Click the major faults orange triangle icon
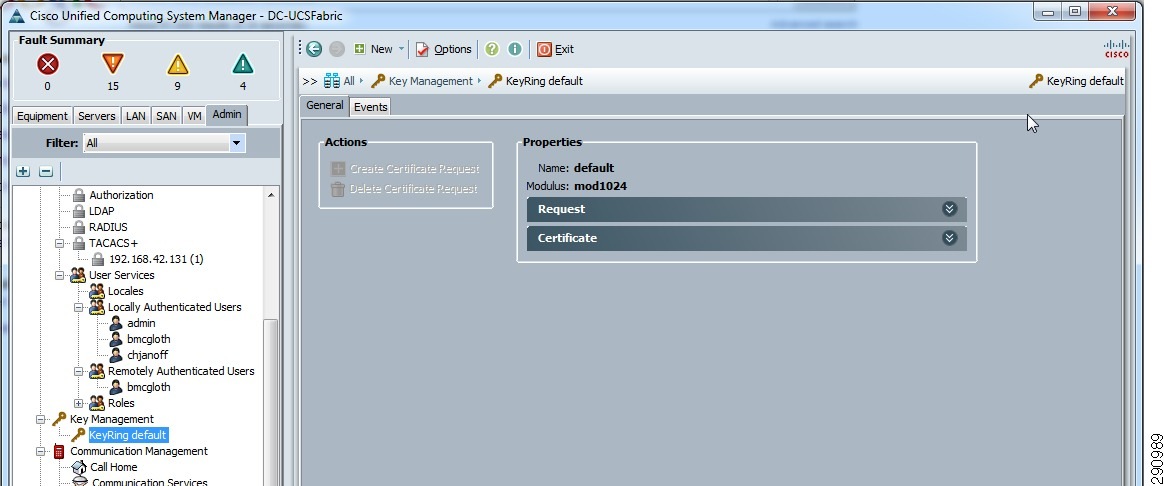Image resolution: width=1164 pixels, height=486 pixels. click(x=112, y=65)
